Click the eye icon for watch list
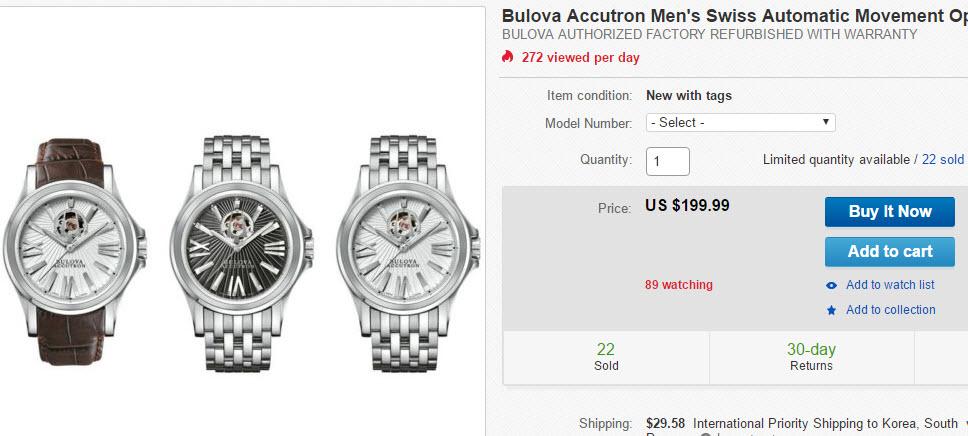This screenshot has width=968, height=436. tap(831, 285)
